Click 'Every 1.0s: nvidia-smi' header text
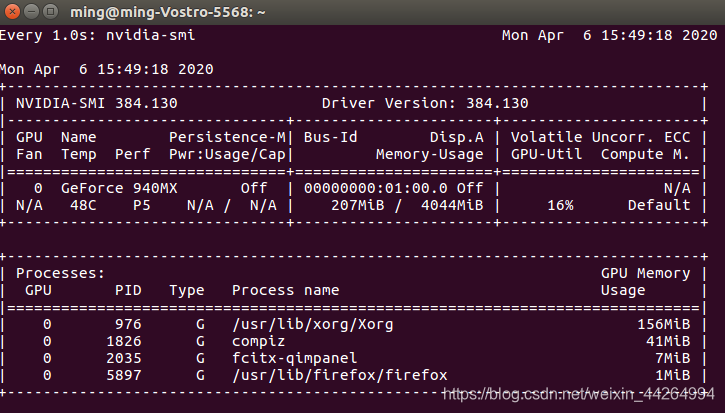The width and height of the screenshot is (725, 413). 98,35
